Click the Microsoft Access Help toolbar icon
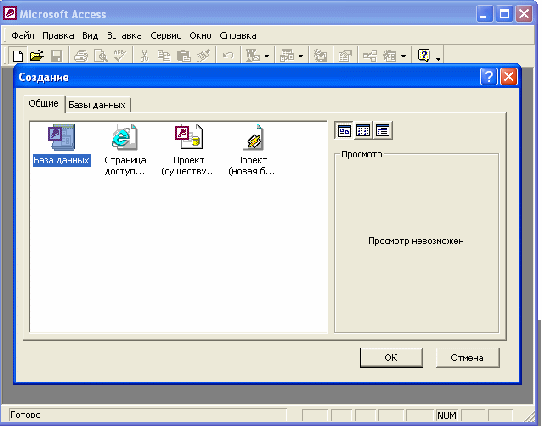Screen dimensions: 542x427 424,56
